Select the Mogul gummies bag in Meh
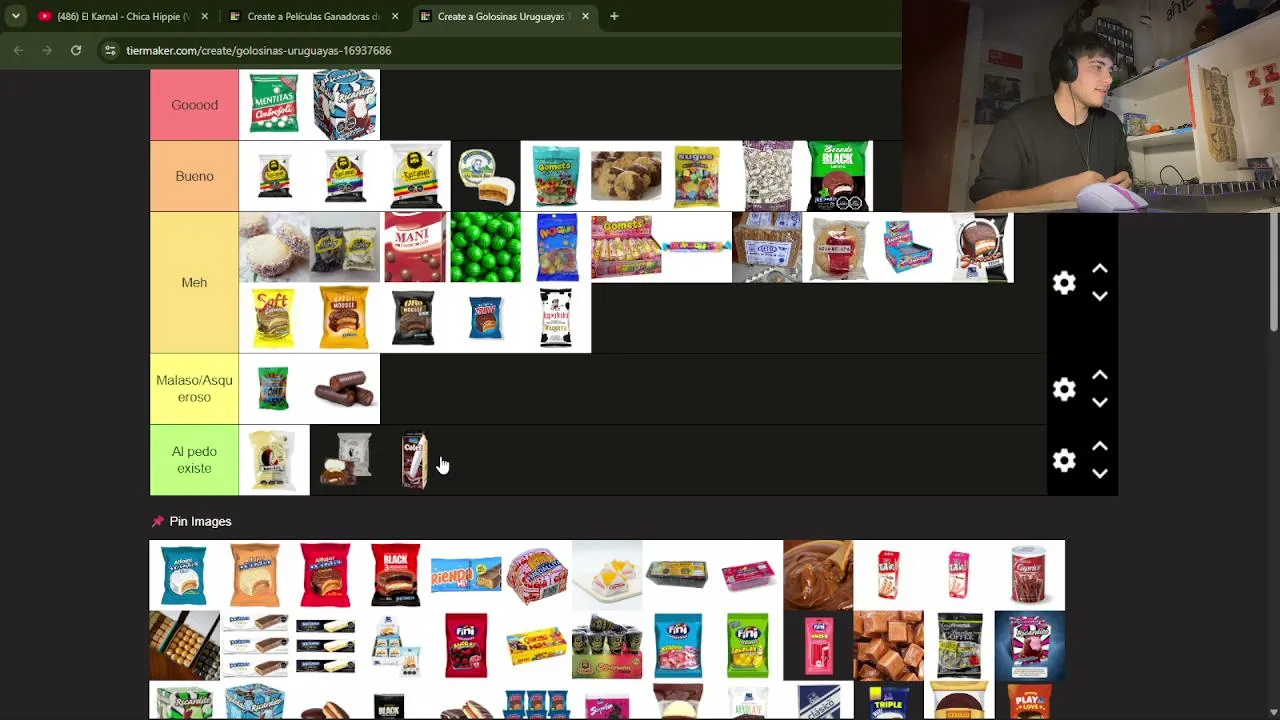1280x720 pixels. pyautogui.click(x=556, y=247)
